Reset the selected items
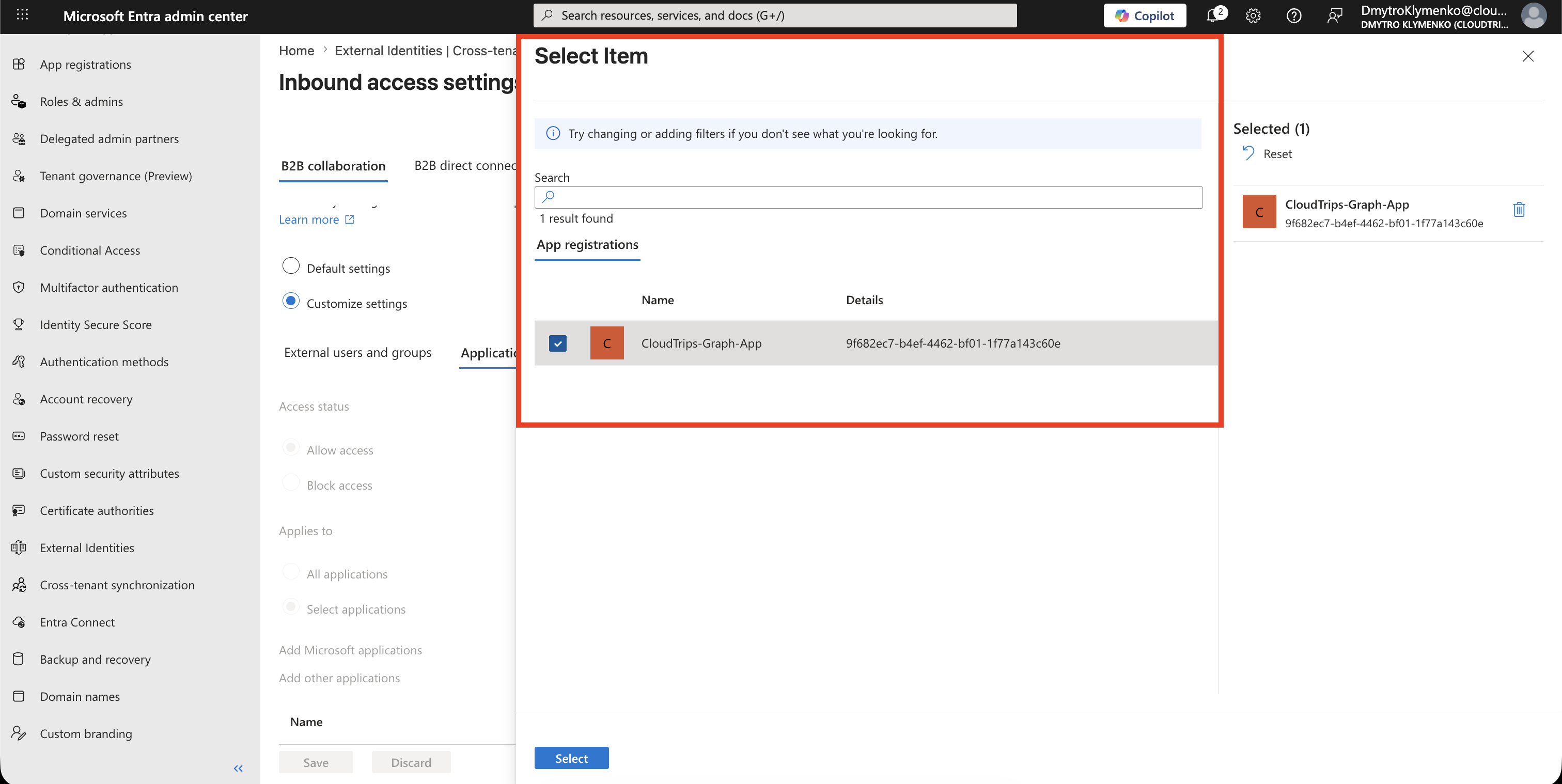The height and width of the screenshot is (784, 1562). 1268,154
